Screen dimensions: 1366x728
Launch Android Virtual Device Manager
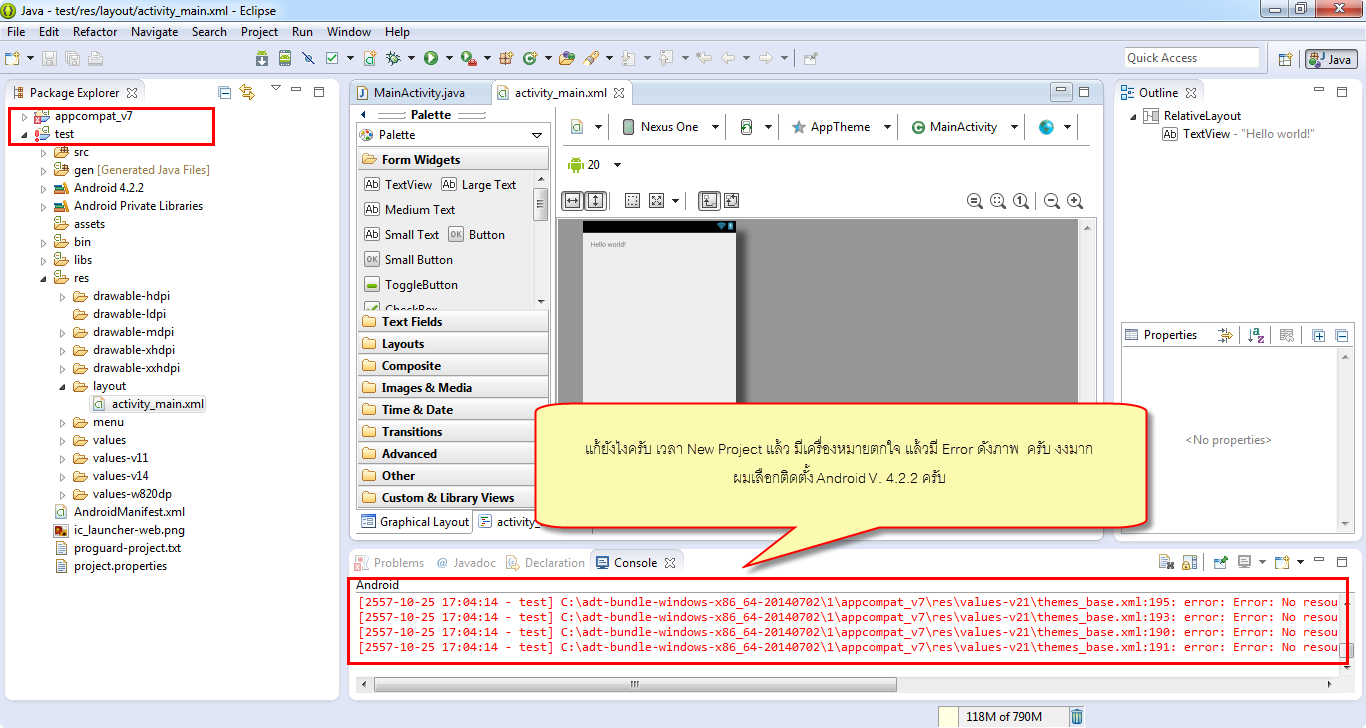pyautogui.click(x=285, y=58)
